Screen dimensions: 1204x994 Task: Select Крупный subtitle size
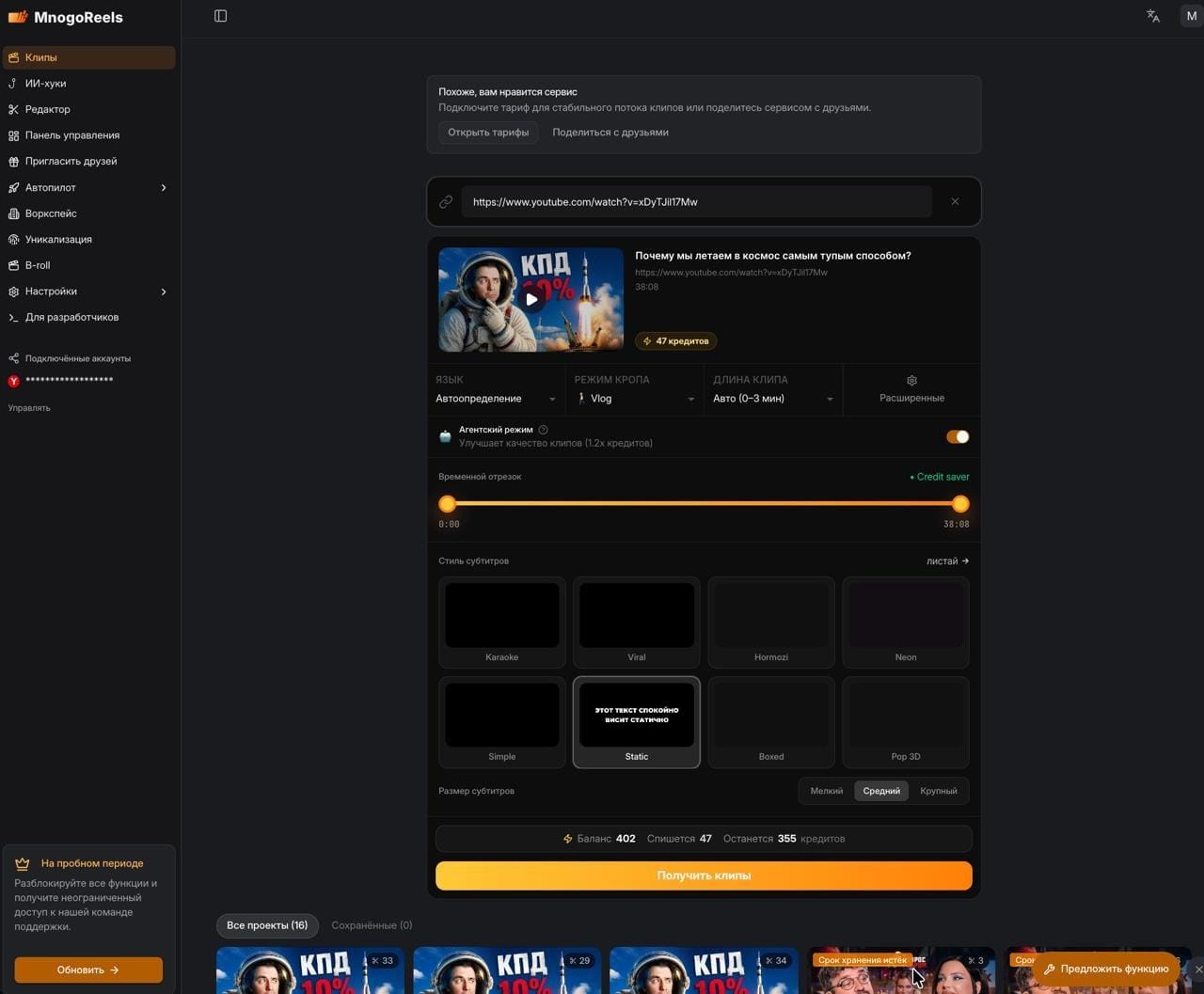pyautogui.click(x=938, y=791)
